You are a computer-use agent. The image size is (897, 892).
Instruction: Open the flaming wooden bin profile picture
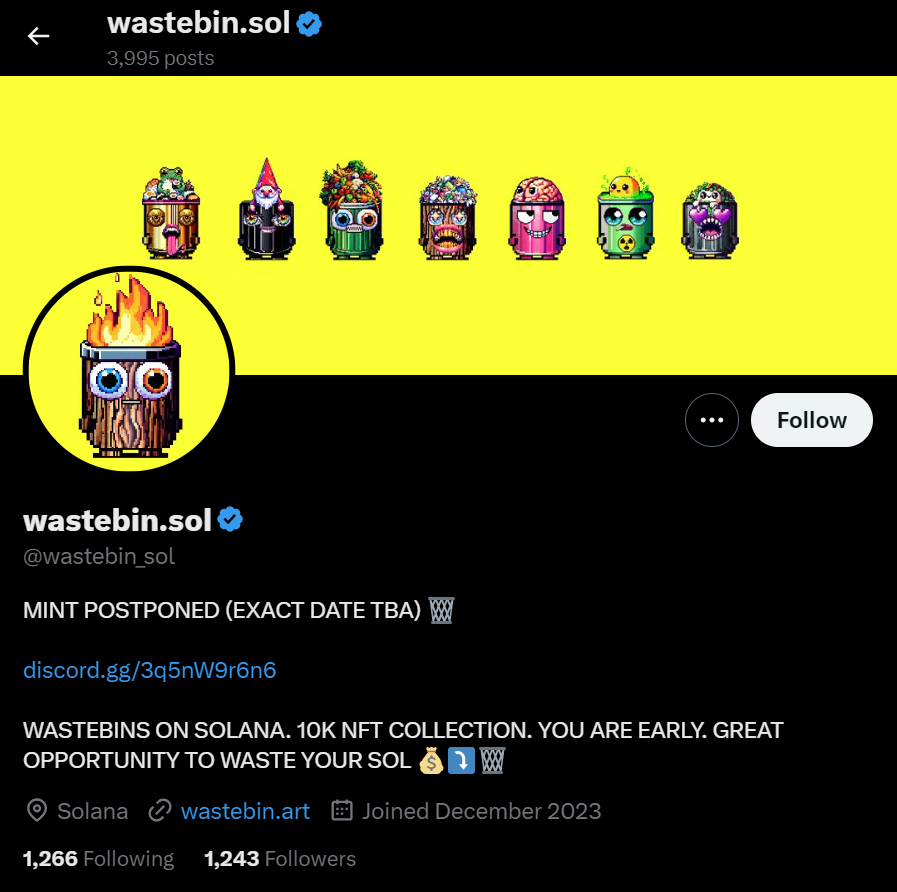click(x=129, y=370)
